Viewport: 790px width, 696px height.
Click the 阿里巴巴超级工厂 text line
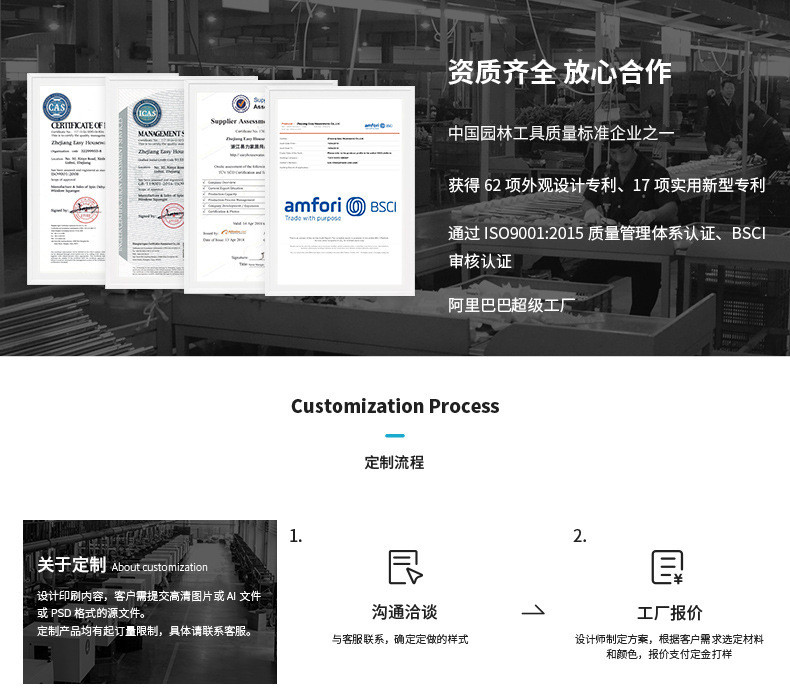click(x=511, y=305)
